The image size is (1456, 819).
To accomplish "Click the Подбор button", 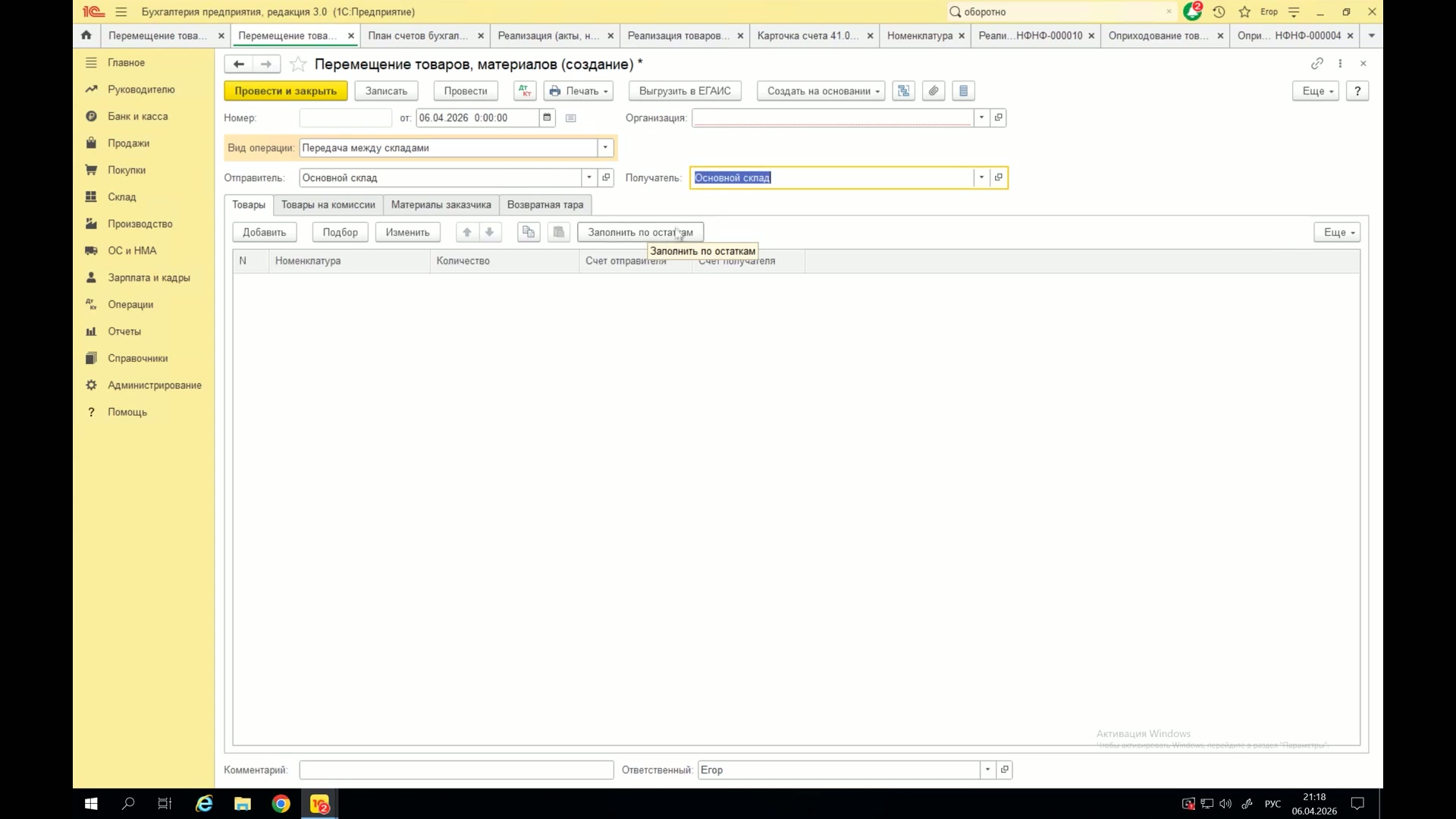I will coord(340,232).
